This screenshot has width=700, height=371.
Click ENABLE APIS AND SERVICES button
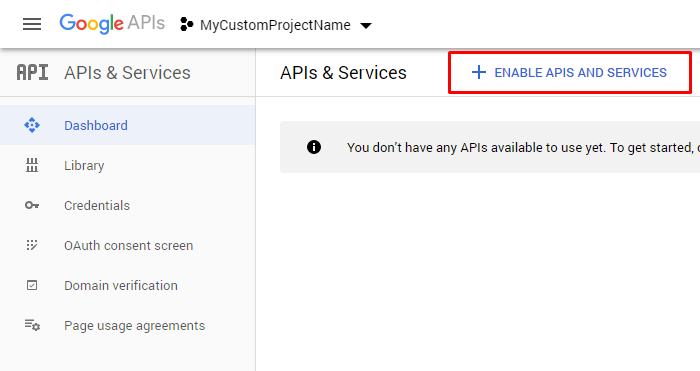pyautogui.click(x=570, y=72)
